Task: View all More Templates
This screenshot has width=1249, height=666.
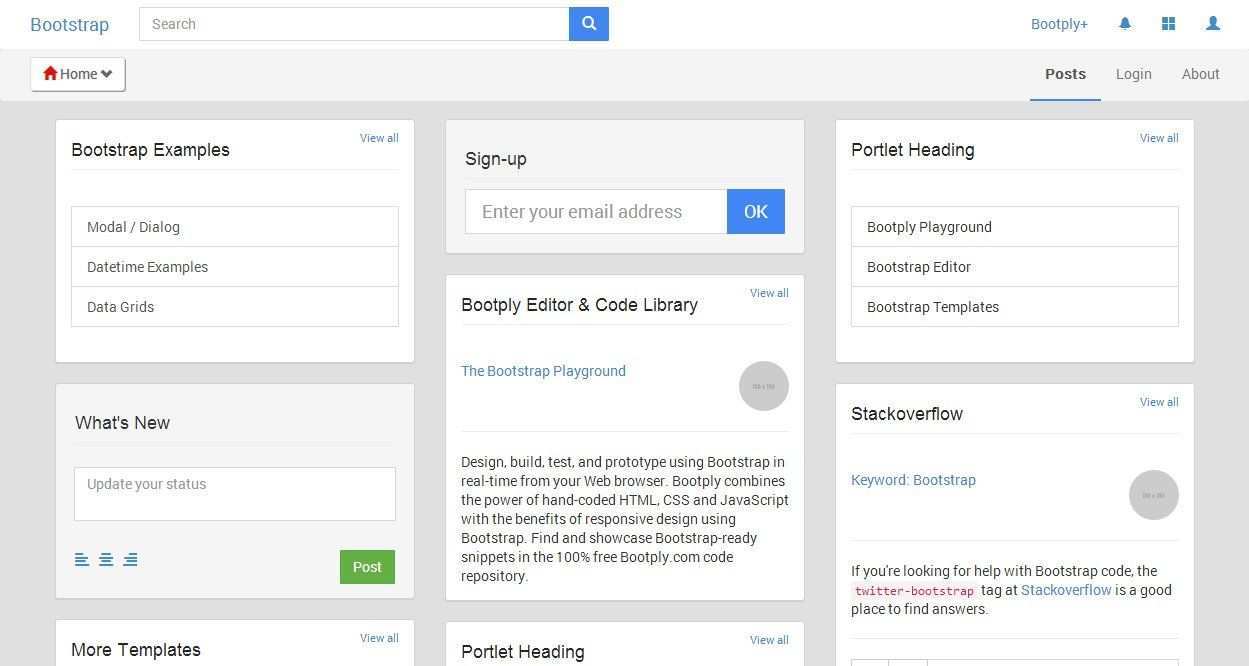Action: tap(379, 638)
